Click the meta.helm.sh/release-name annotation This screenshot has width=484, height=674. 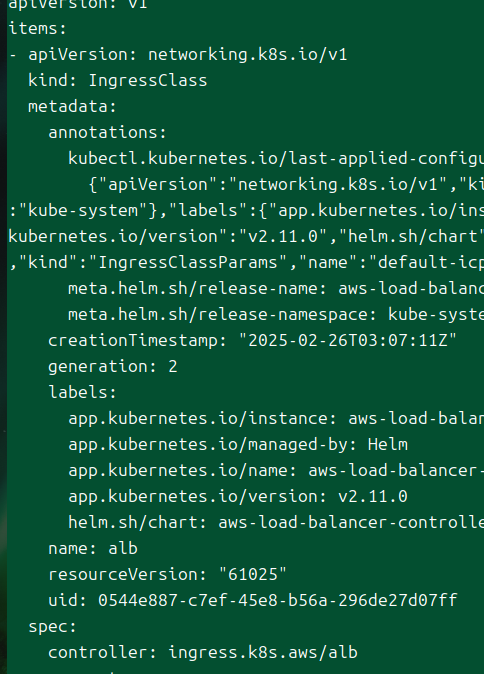point(276,288)
